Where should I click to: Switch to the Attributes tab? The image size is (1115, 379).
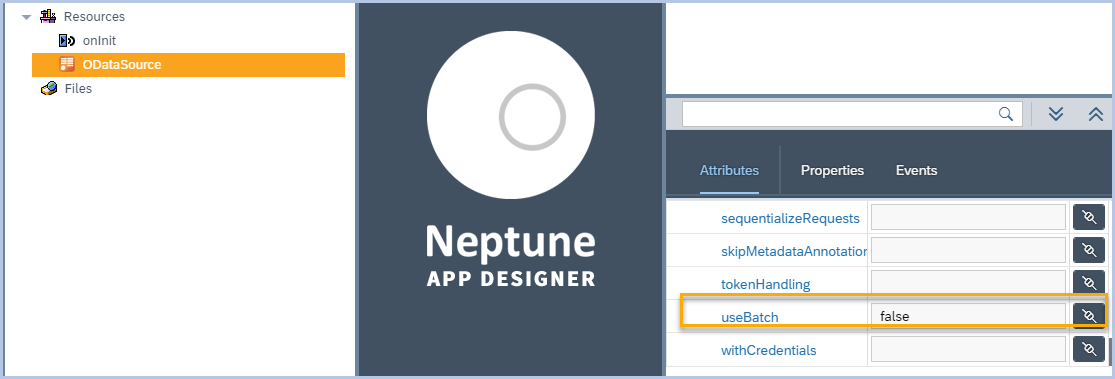tap(729, 171)
